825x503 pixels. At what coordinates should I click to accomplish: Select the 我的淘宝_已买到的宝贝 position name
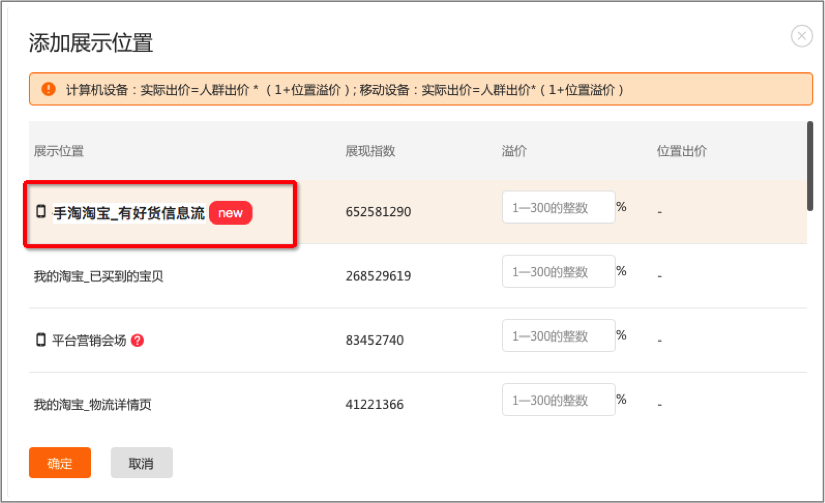(98, 276)
